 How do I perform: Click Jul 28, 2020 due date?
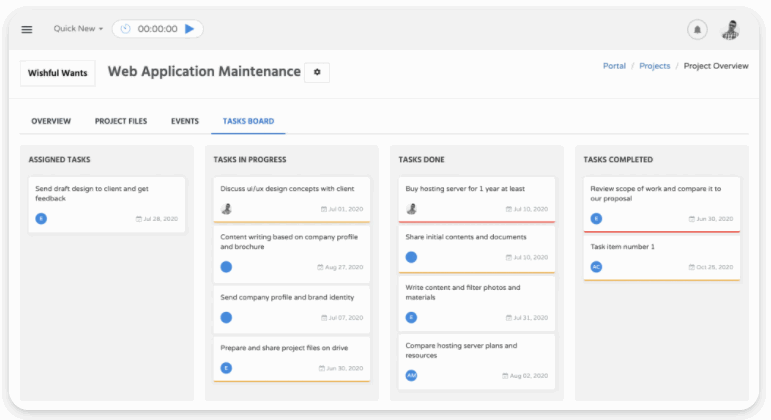(x=157, y=219)
